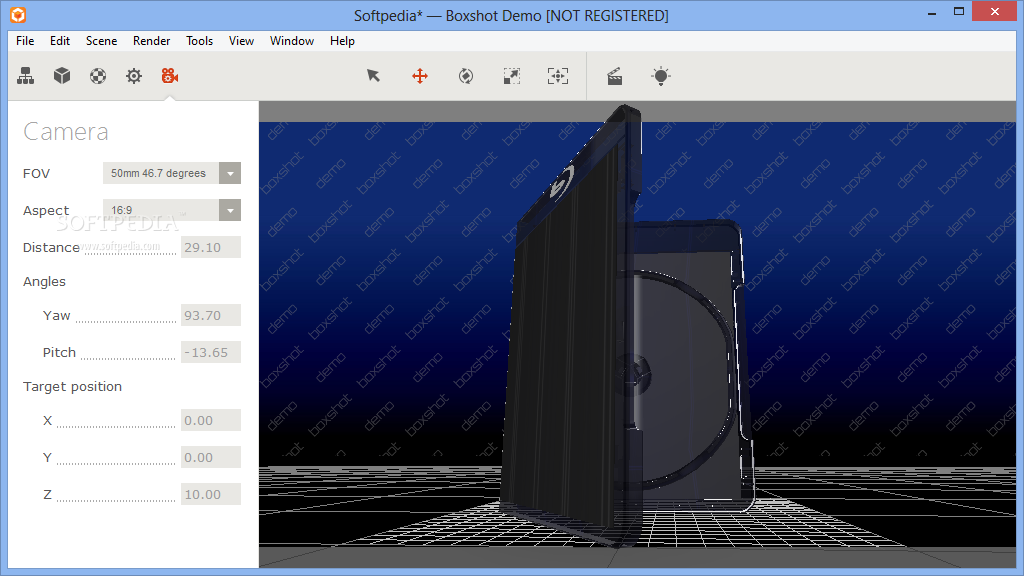1024x576 pixels.
Task: Open the Tools menu
Action: 199,40
